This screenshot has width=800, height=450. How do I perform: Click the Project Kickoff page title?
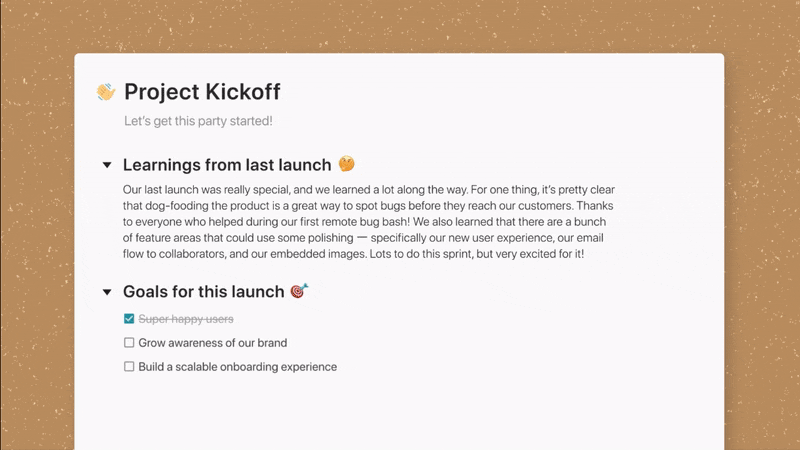202,92
